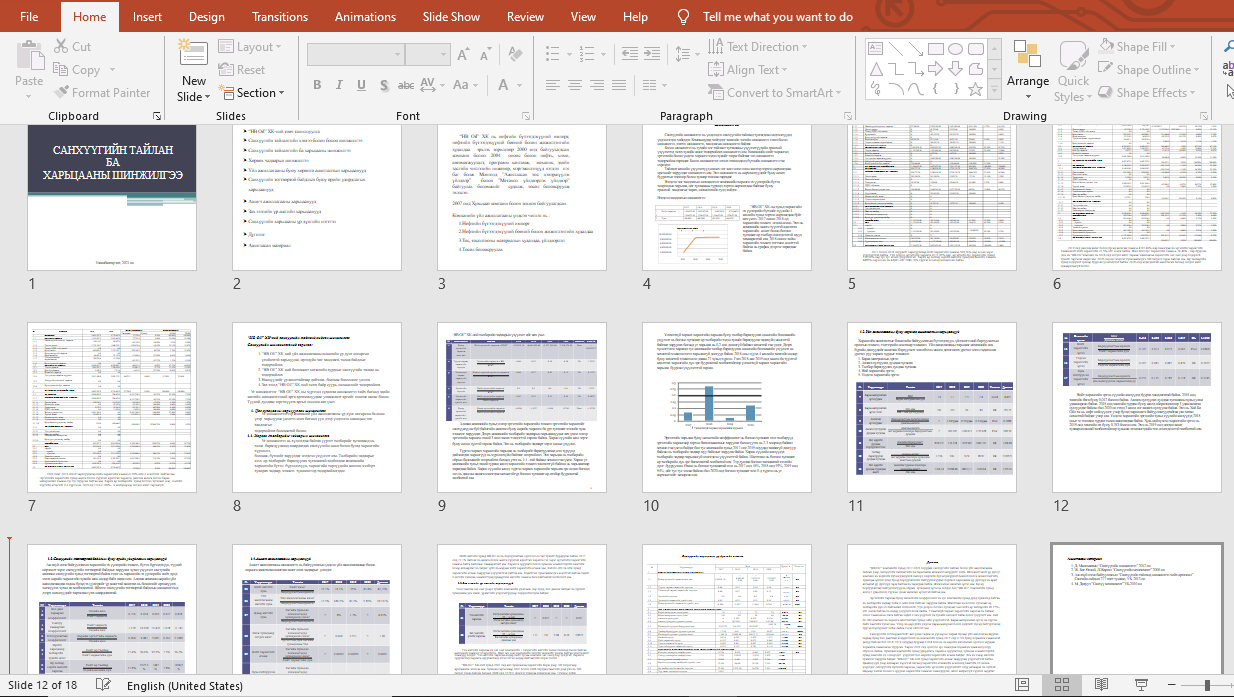Click the New Slide button icon
The image size is (1234, 697).
pos(193,54)
